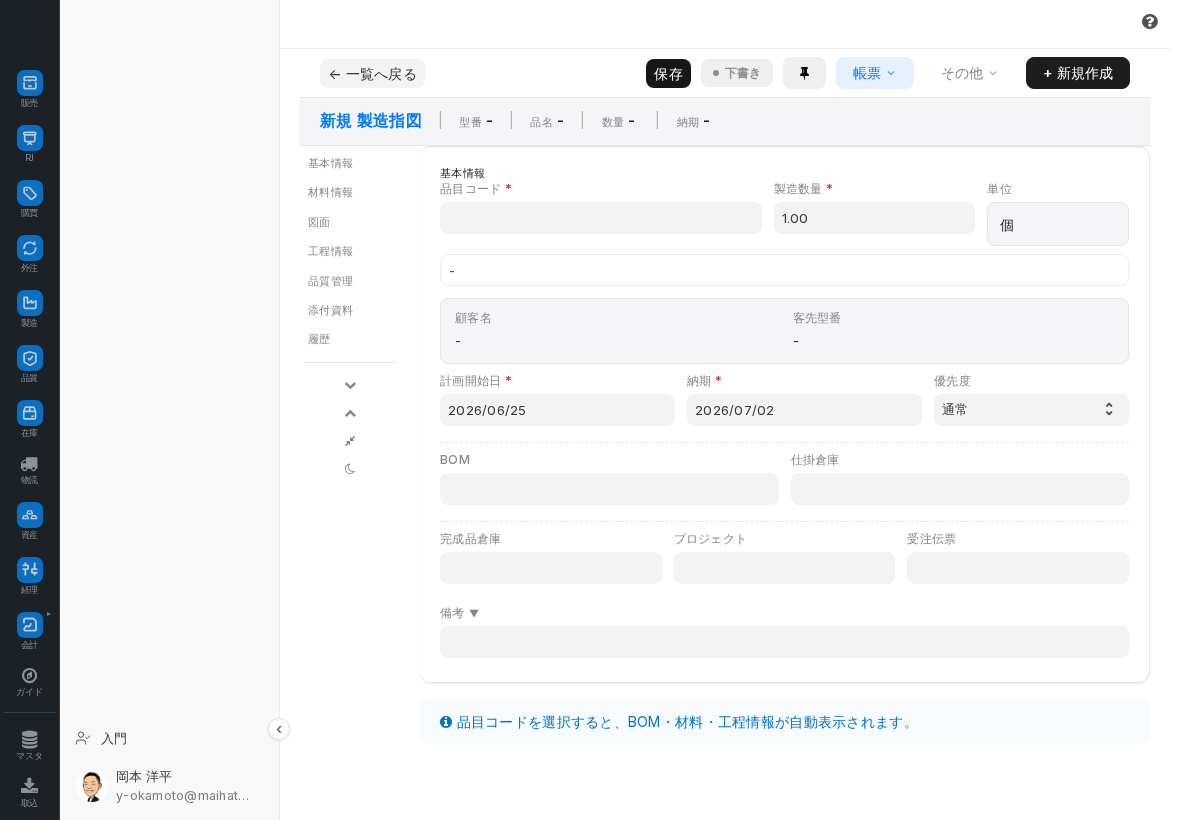Viewport: 1180px width, 820px height.
Task: Click the 保存 save button
Action: point(668,74)
